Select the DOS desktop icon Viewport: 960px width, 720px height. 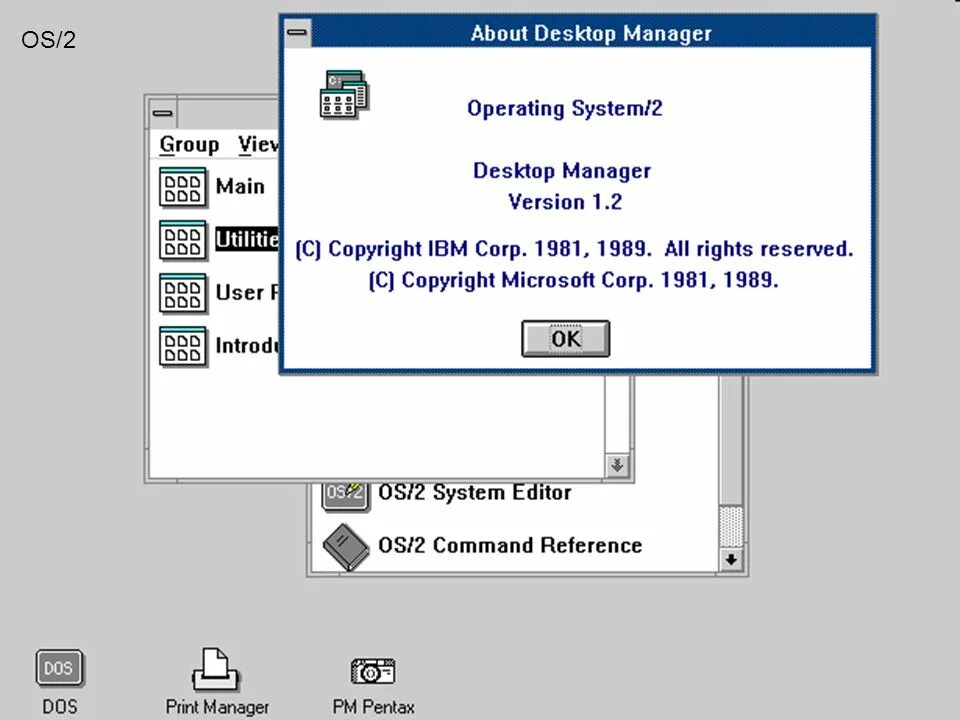(x=59, y=669)
